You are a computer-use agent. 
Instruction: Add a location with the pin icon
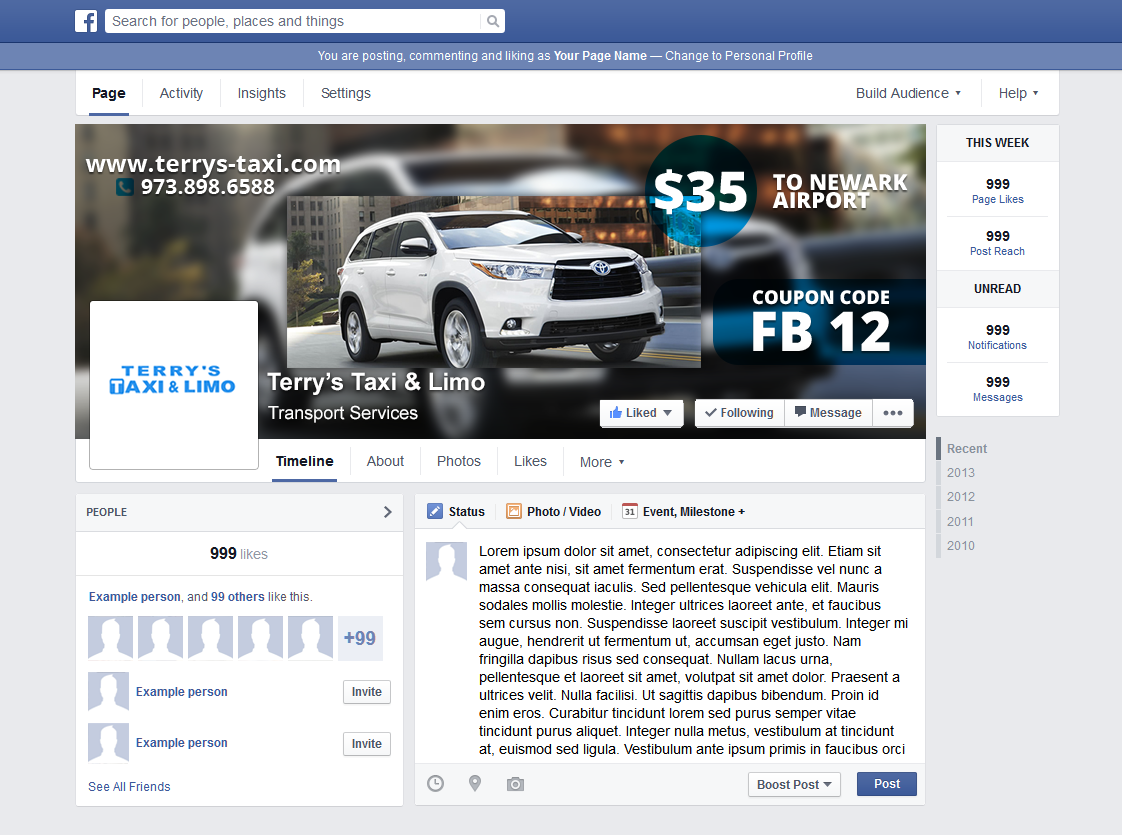(475, 784)
